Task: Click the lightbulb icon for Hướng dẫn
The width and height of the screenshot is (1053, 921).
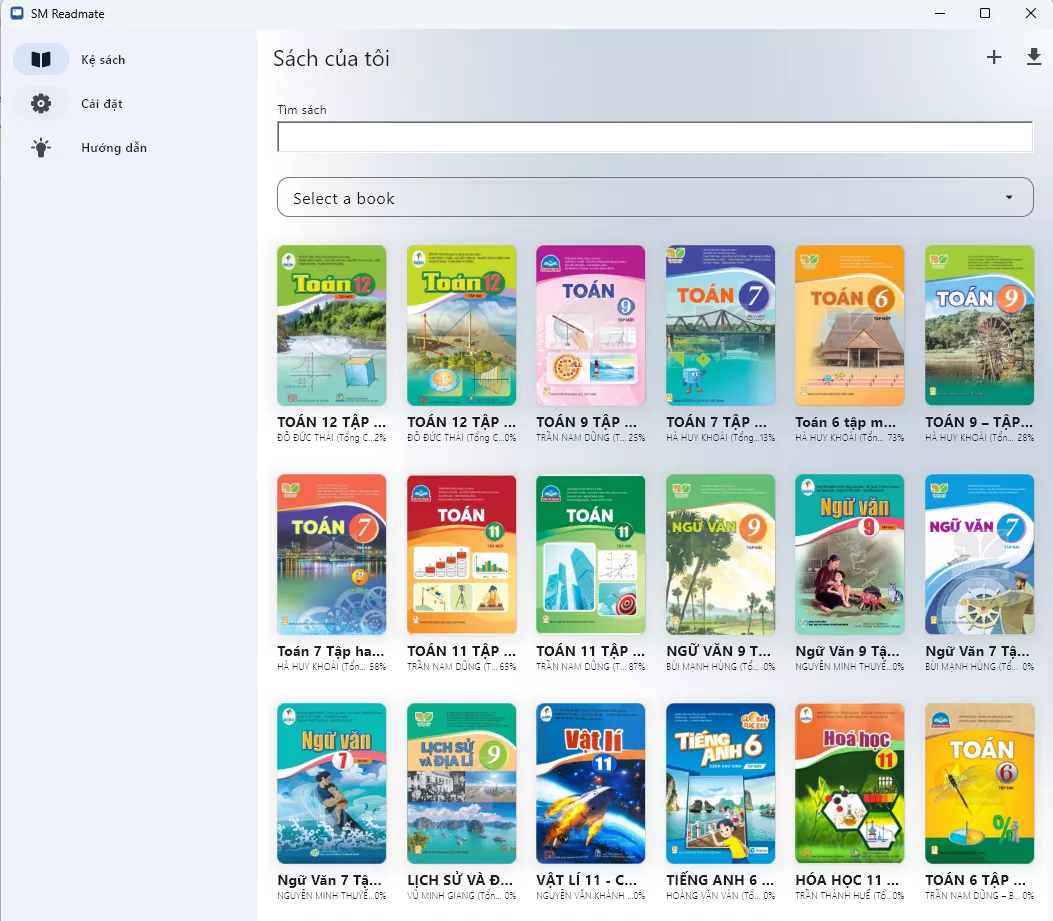Action: 41,148
